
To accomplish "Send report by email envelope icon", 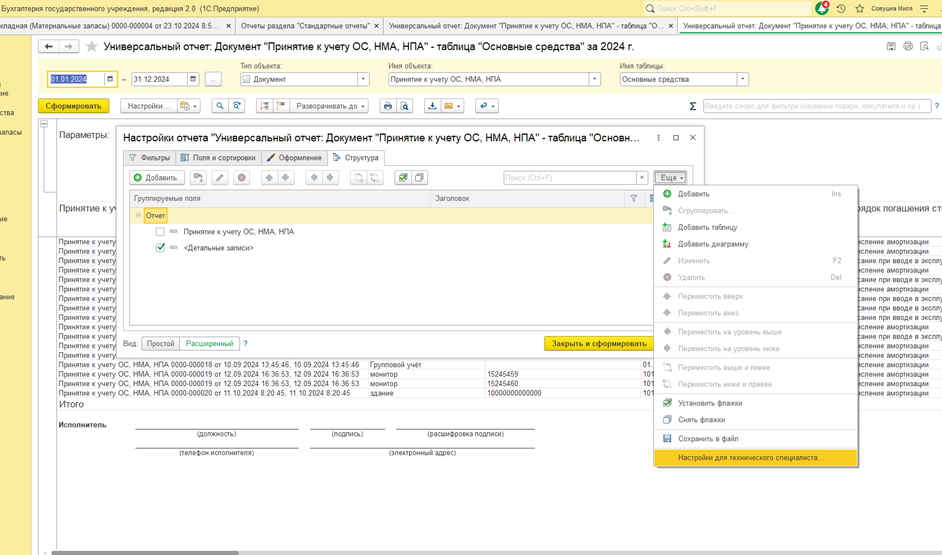I will pos(448,106).
